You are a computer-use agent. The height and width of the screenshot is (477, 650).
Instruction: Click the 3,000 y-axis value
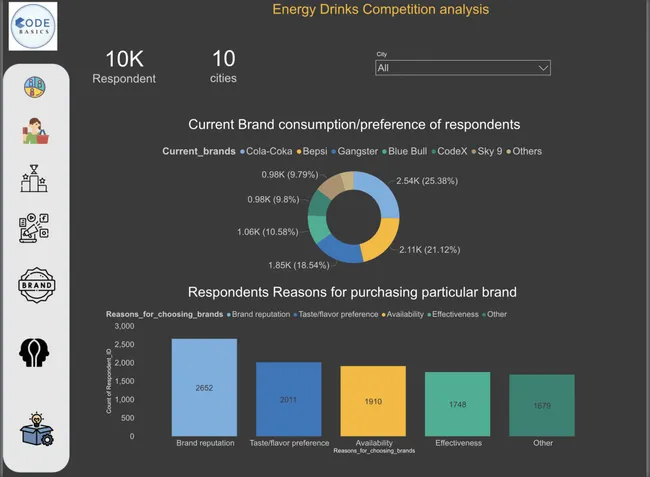[x=124, y=326]
